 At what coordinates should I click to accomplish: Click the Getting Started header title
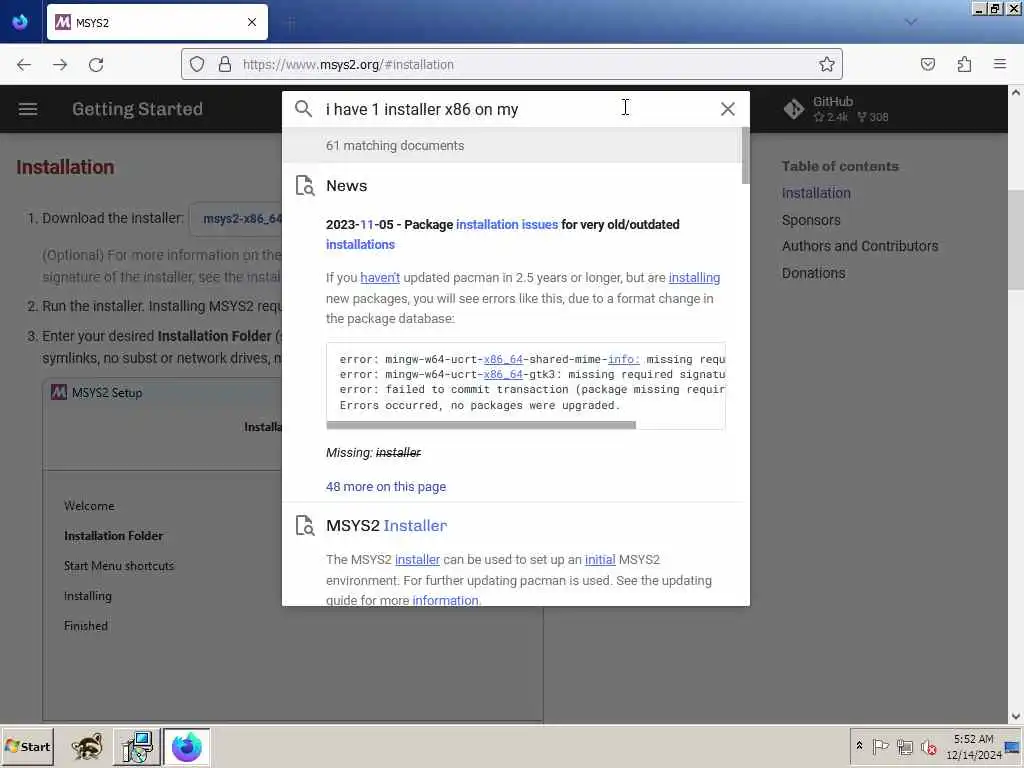[137, 109]
